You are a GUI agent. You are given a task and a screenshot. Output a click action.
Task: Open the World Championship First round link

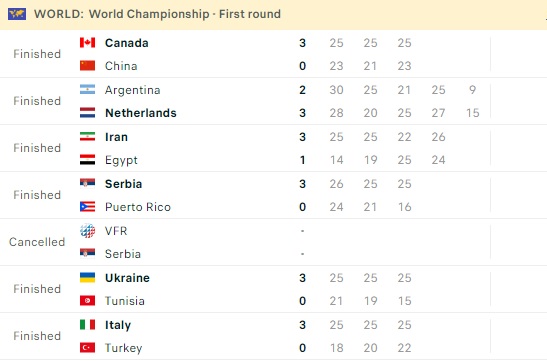click(x=185, y=14)
